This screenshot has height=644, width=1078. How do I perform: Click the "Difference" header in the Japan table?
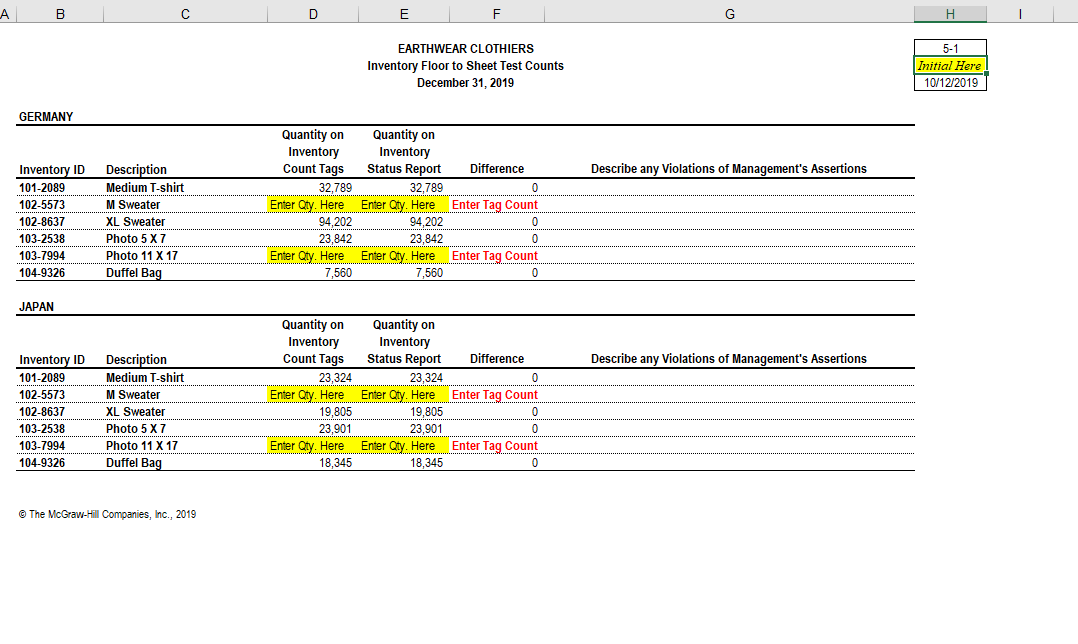(x=496, y=359)
